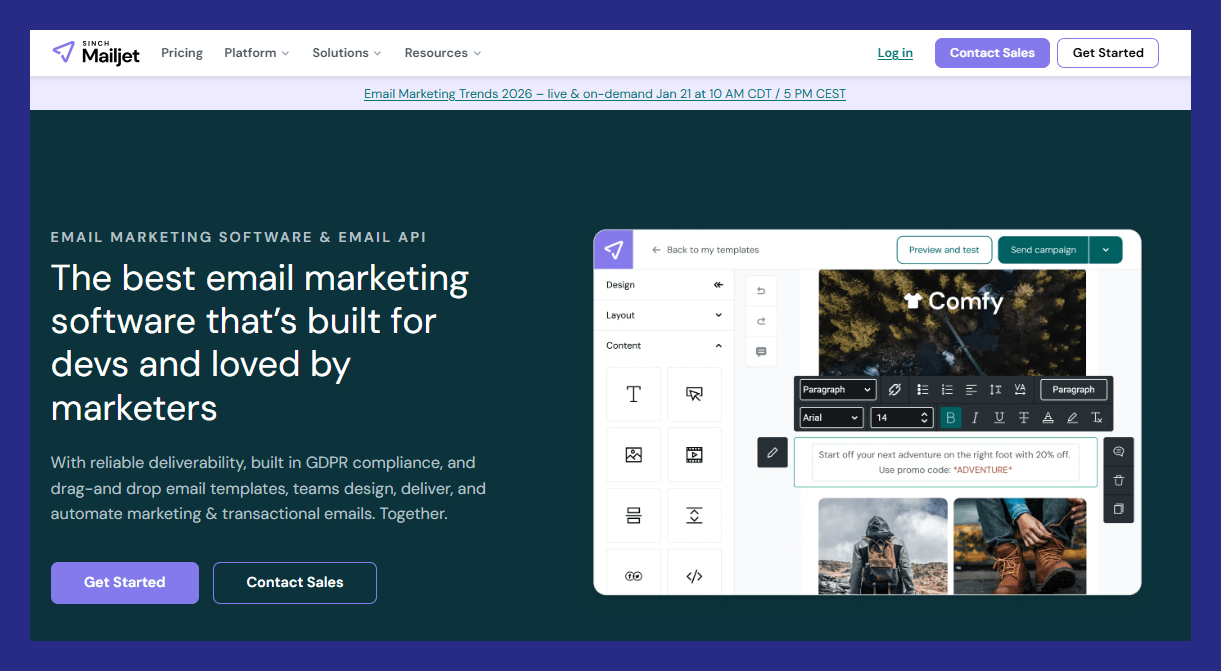Open the Send campaign dropdown arrow

(x=1106, y=250)
